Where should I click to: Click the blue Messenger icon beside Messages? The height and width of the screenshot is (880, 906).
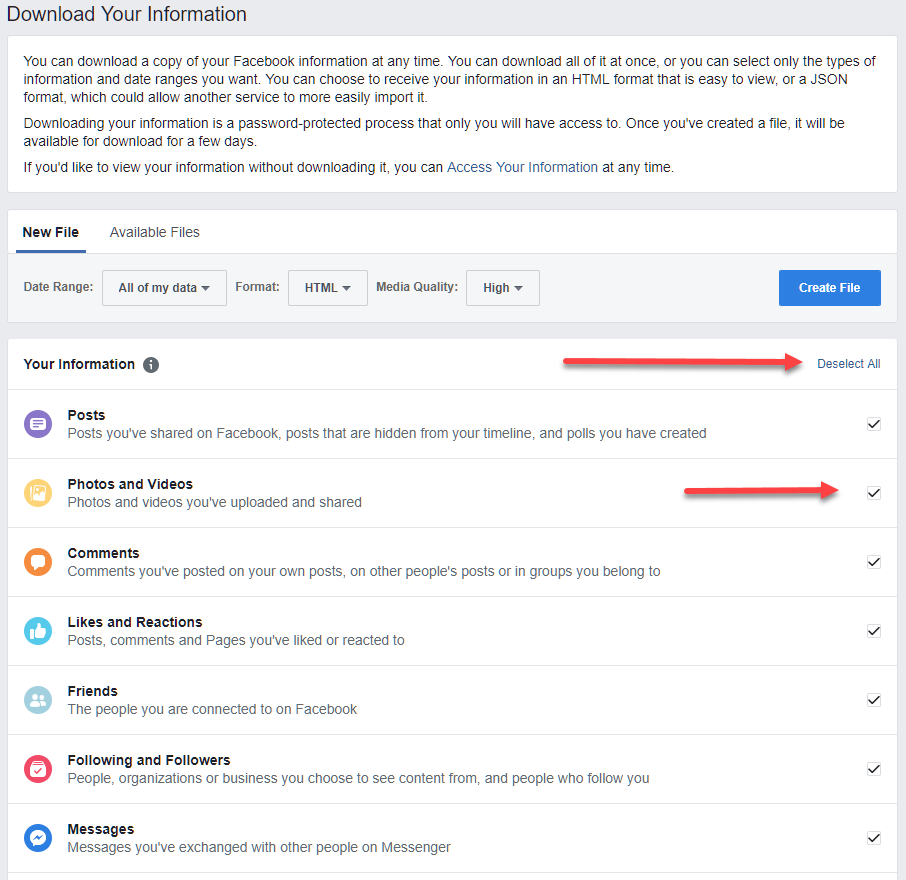click(38, 838)
